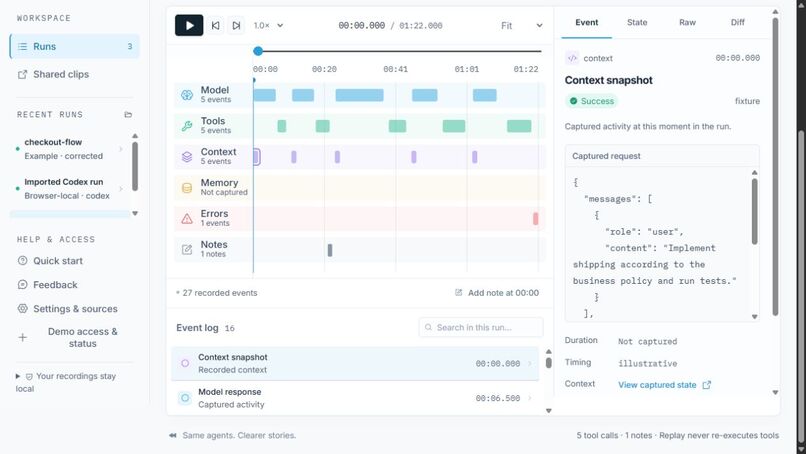Open Quick start help
806x454 pixels.
[x=75, y=261]
